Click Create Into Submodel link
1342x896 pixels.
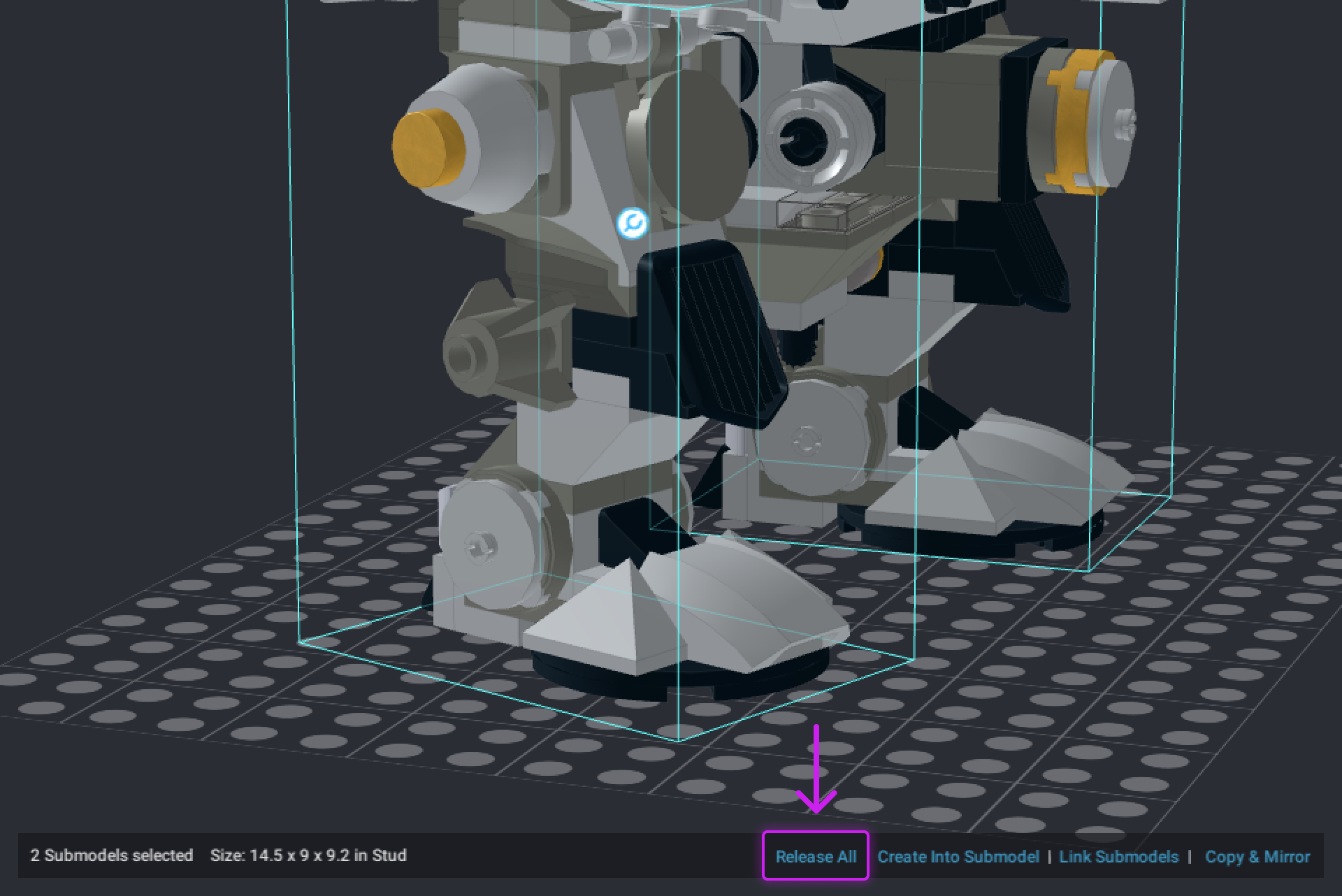(958, 856)
